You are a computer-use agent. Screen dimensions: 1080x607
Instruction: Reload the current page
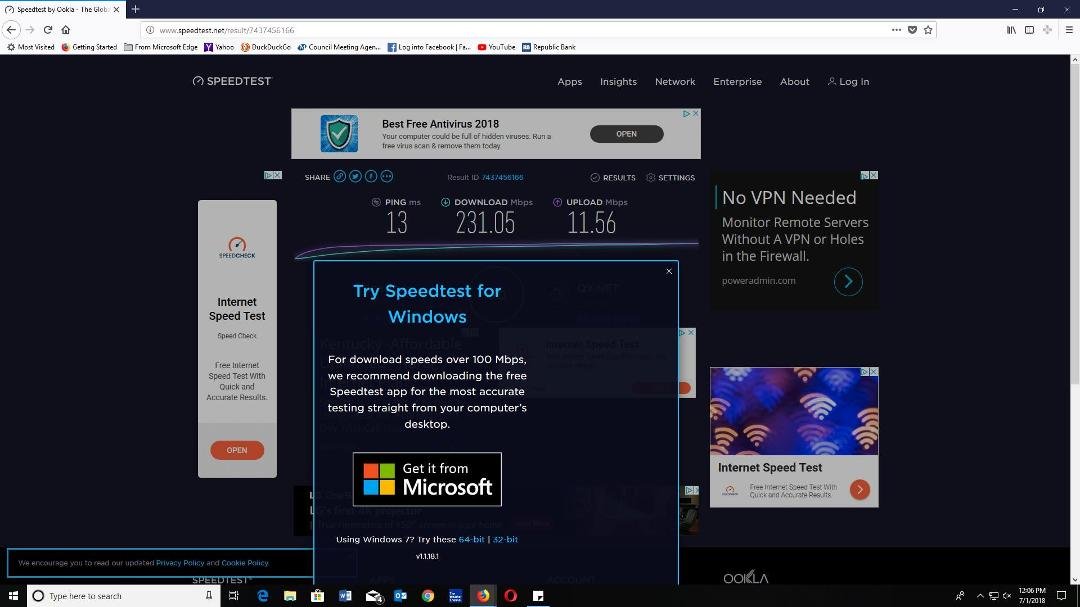click(48, 30)
